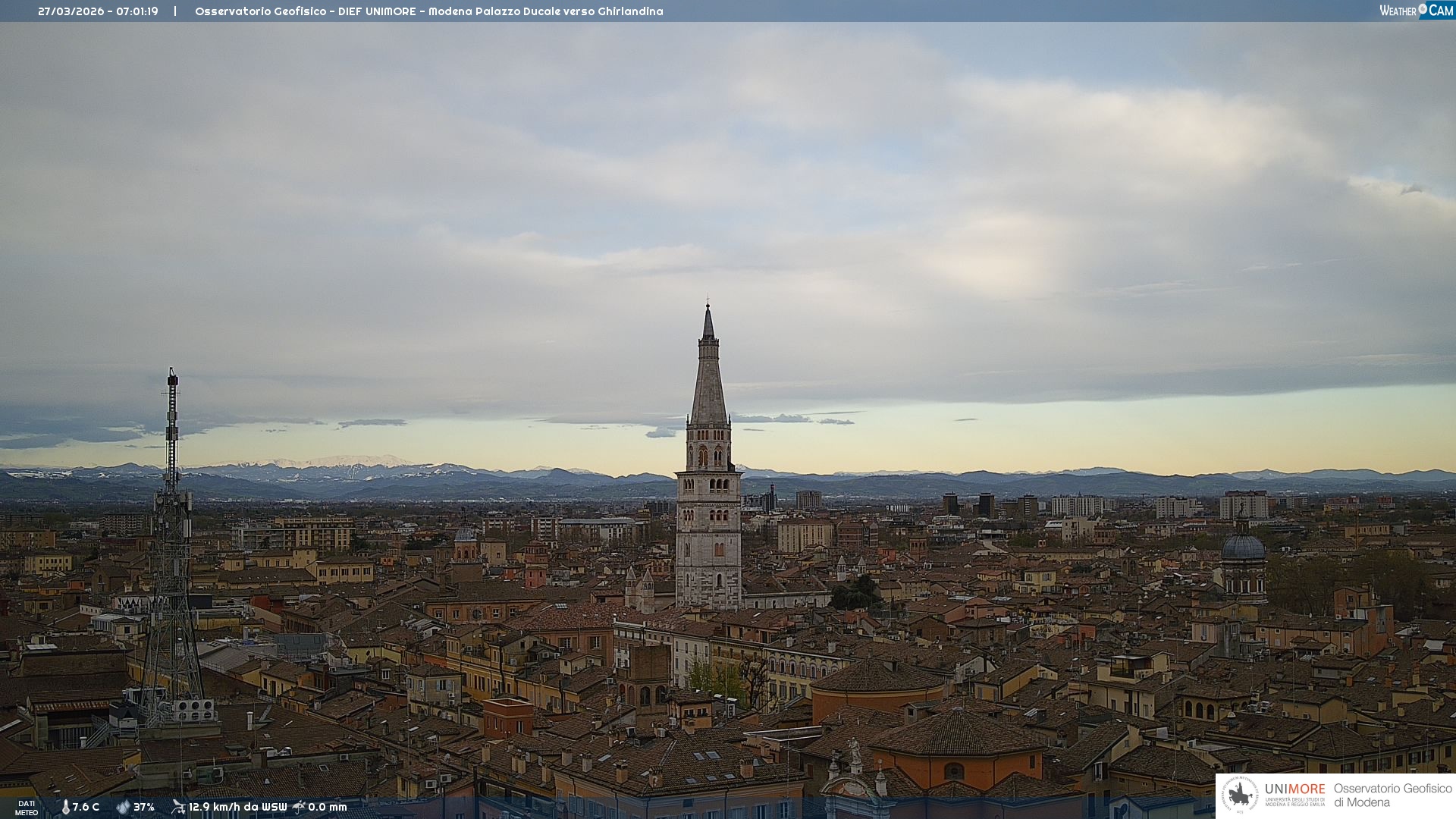Click the UNIMORE wordmark text
The image size is (1456, 819).
click(1294, 789)
